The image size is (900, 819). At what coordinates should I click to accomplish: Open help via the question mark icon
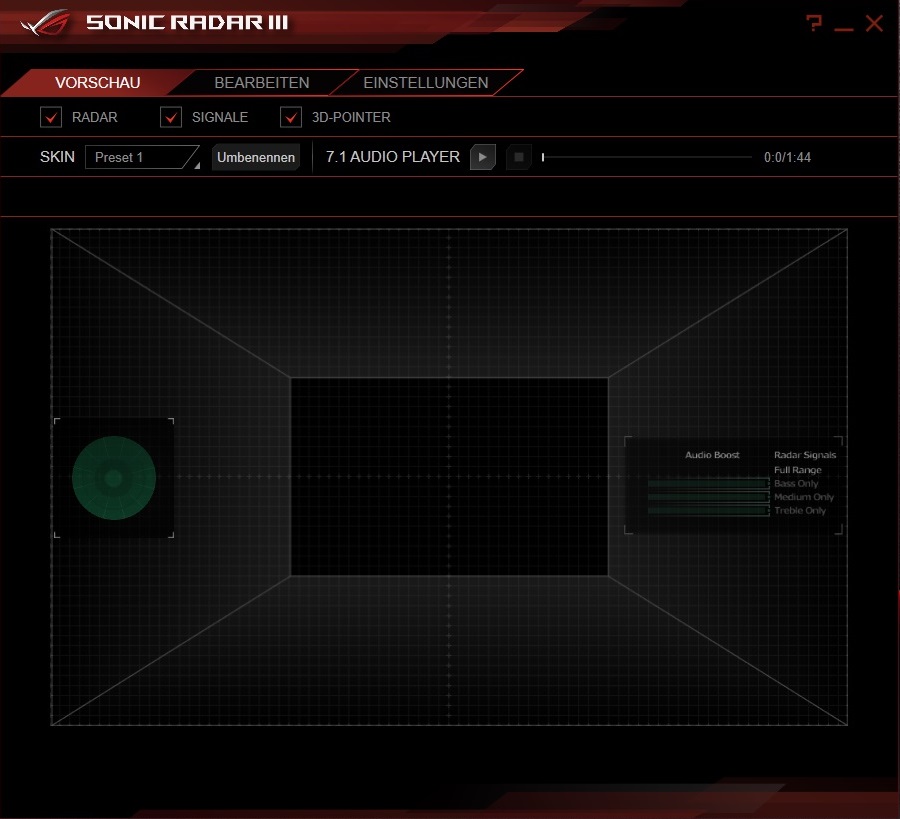[x=814, y=23]
